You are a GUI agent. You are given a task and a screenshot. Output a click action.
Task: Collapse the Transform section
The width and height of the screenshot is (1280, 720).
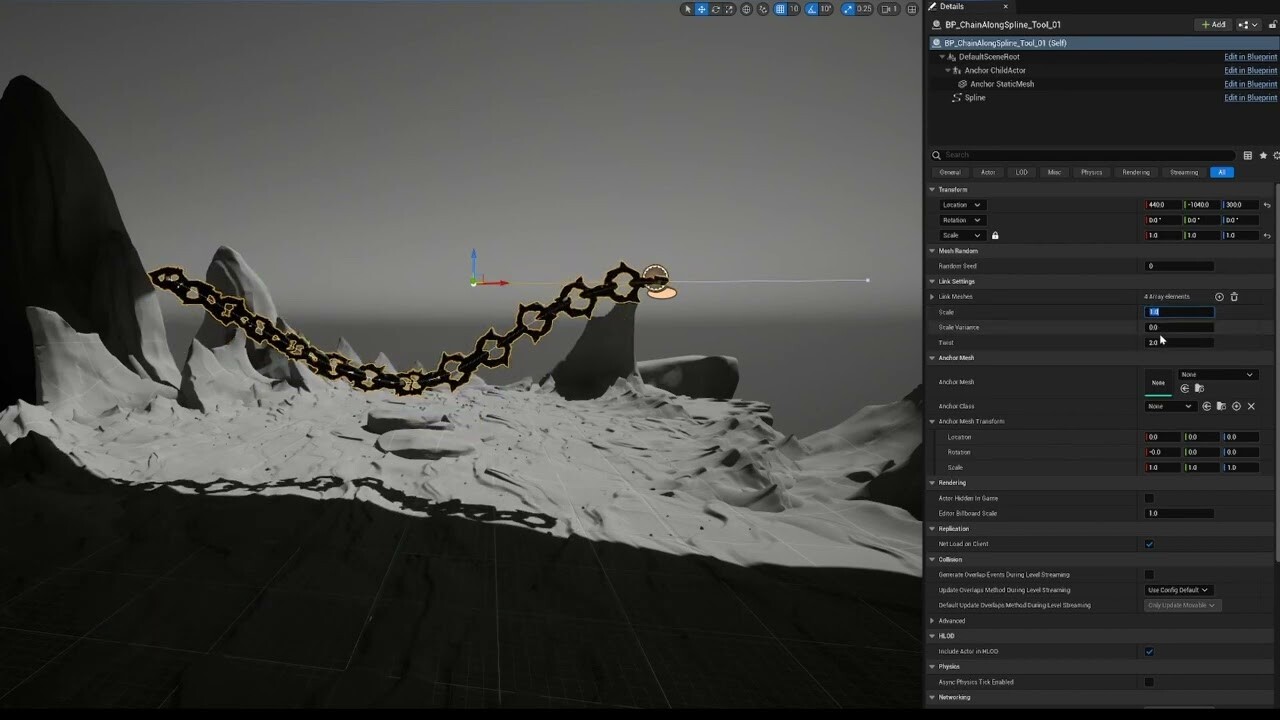pos(933,189)
